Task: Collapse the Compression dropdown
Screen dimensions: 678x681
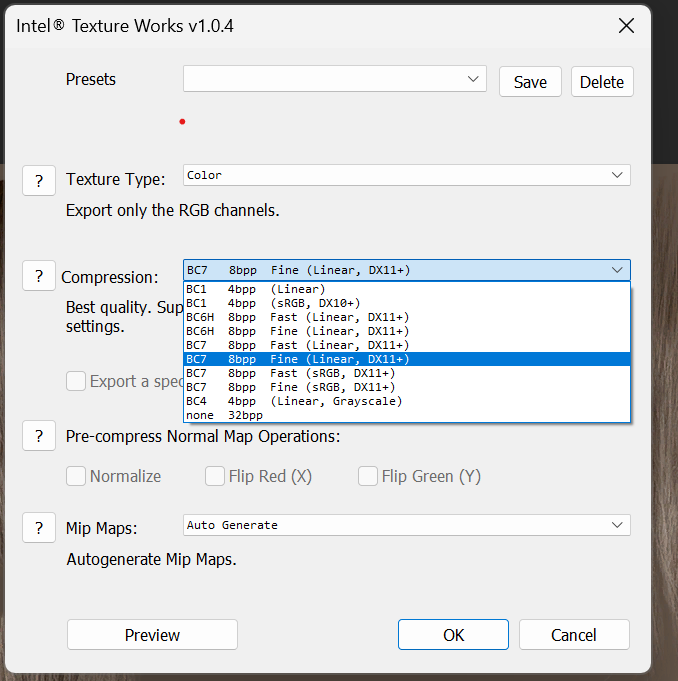Action: point(407,270)
